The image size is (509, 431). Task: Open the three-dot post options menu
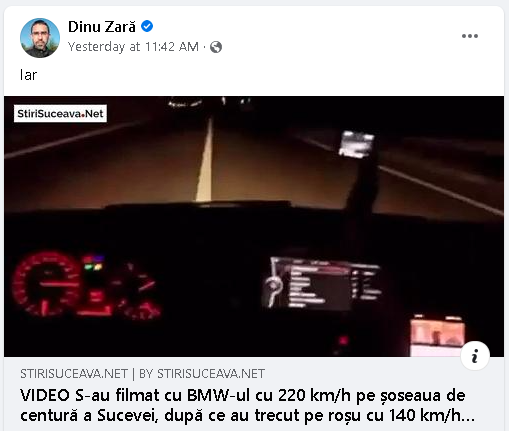[x=470, y=36]
